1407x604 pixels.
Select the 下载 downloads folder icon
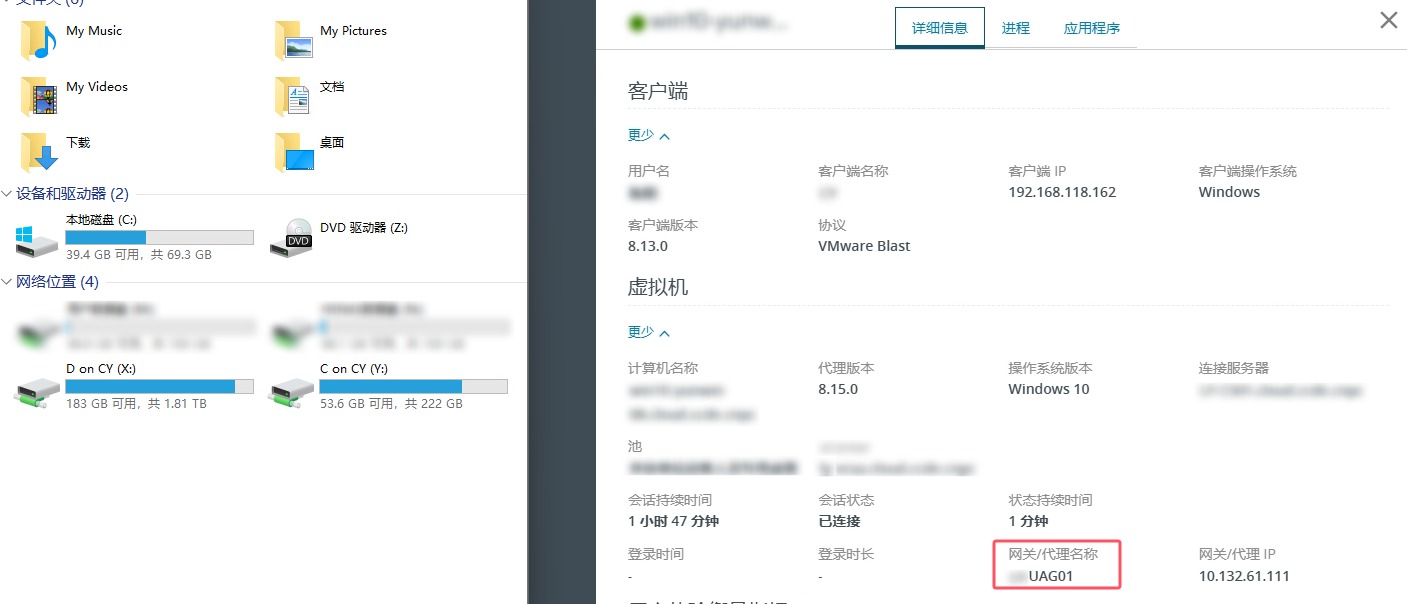click(x=38, y=152)
